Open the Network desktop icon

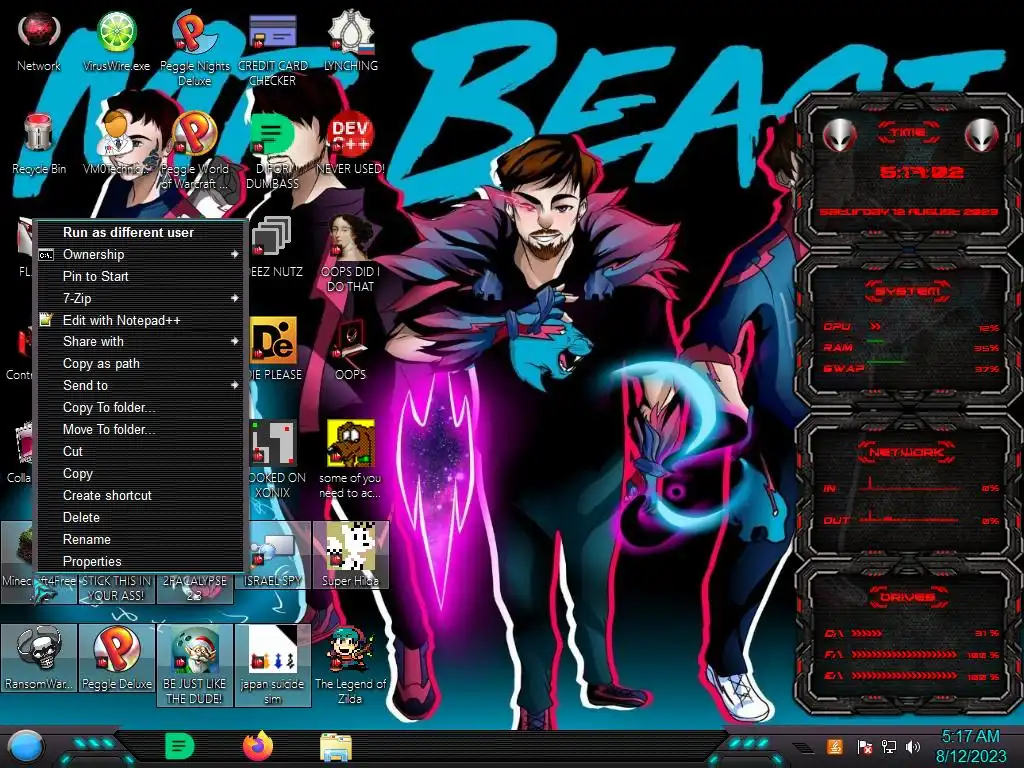(39, 40)
